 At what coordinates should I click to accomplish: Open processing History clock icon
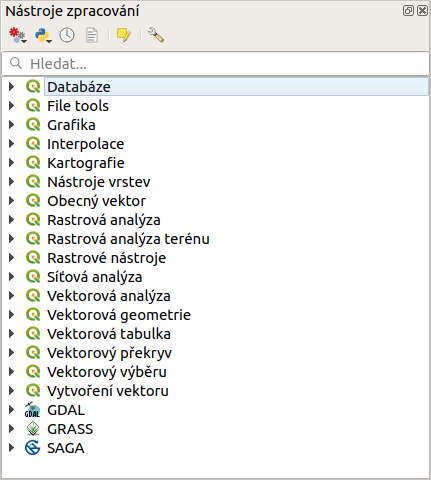click(x=67, y=35)
